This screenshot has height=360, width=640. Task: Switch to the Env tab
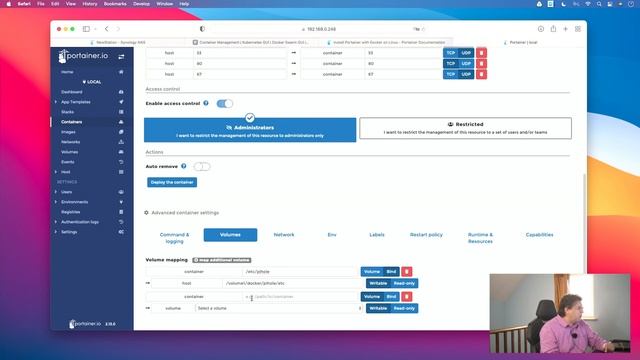332,235
